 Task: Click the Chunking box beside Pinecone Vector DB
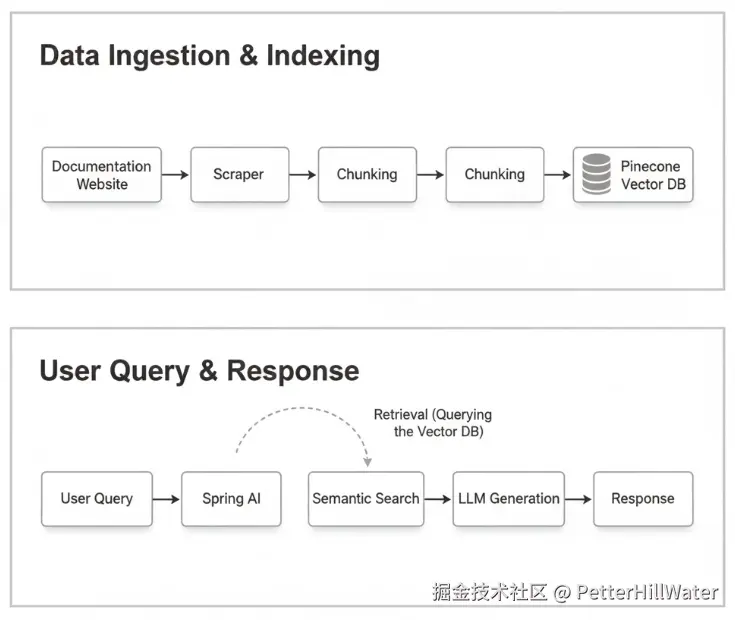495,175
